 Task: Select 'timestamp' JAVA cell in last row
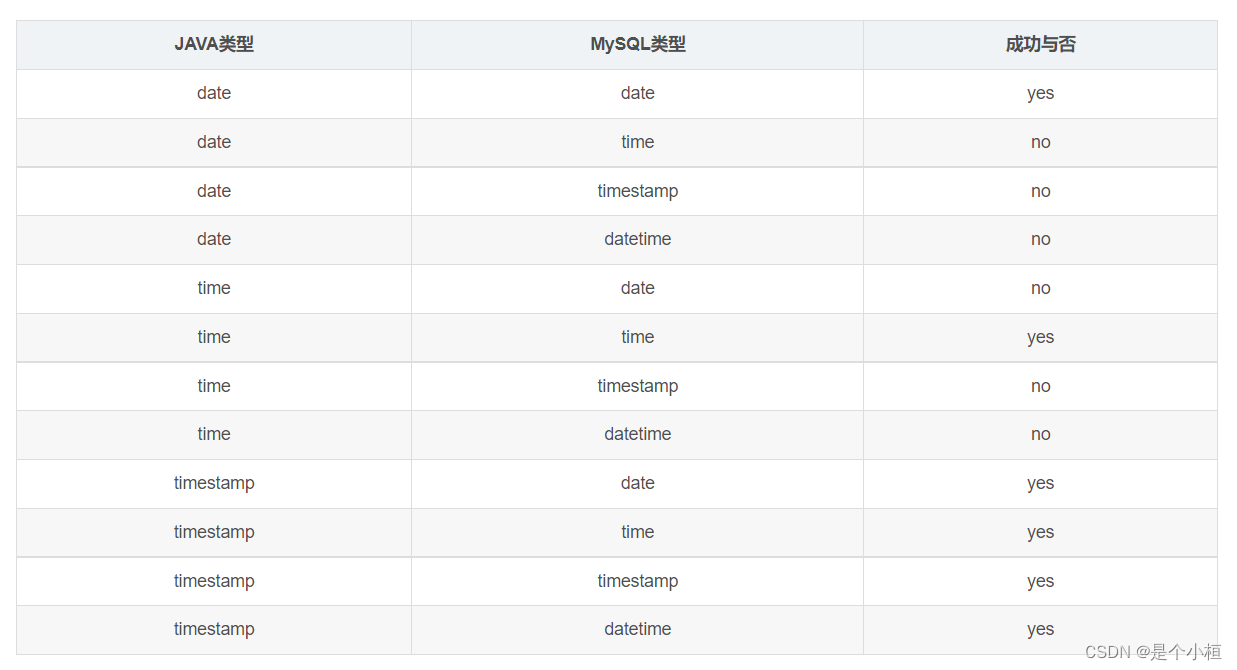pyautogui.click(x=214, y=629)
